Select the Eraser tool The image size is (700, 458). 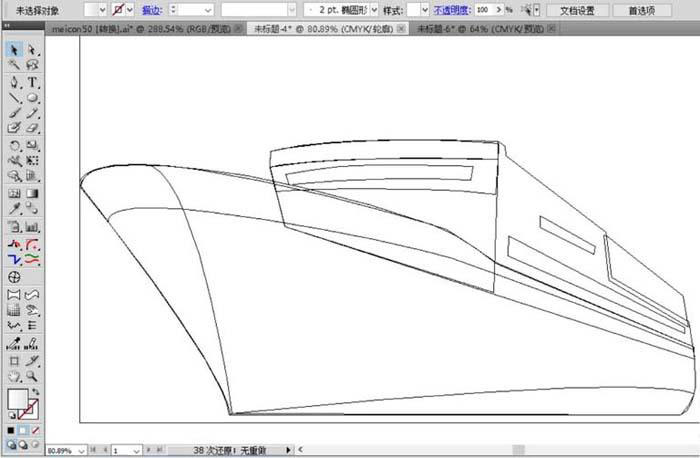[32, 128]
